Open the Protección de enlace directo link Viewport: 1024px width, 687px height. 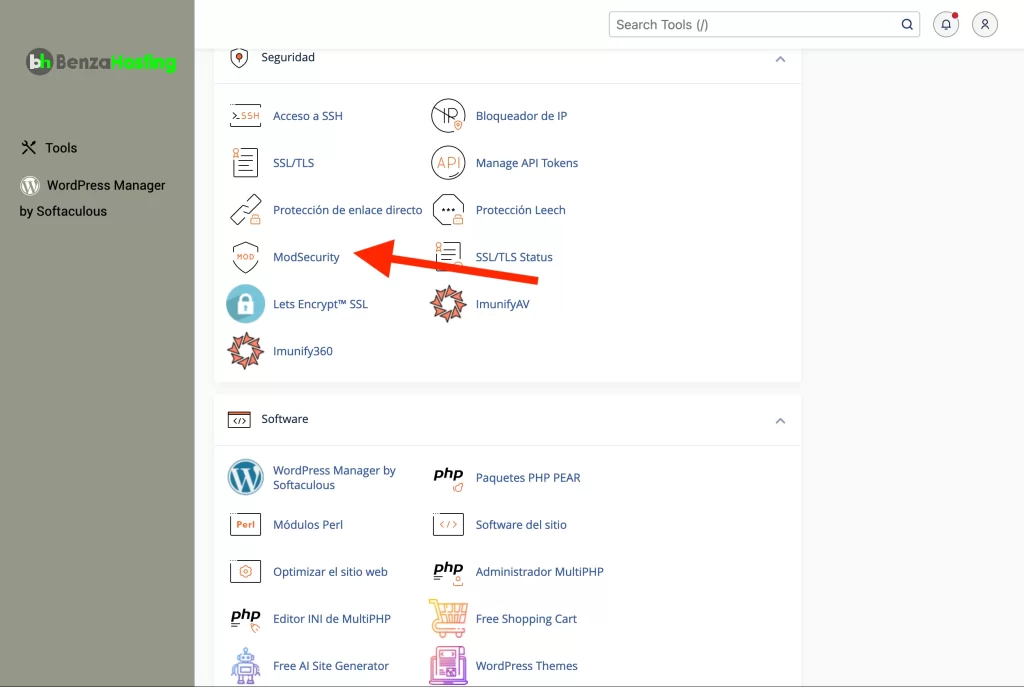(347, 210)
